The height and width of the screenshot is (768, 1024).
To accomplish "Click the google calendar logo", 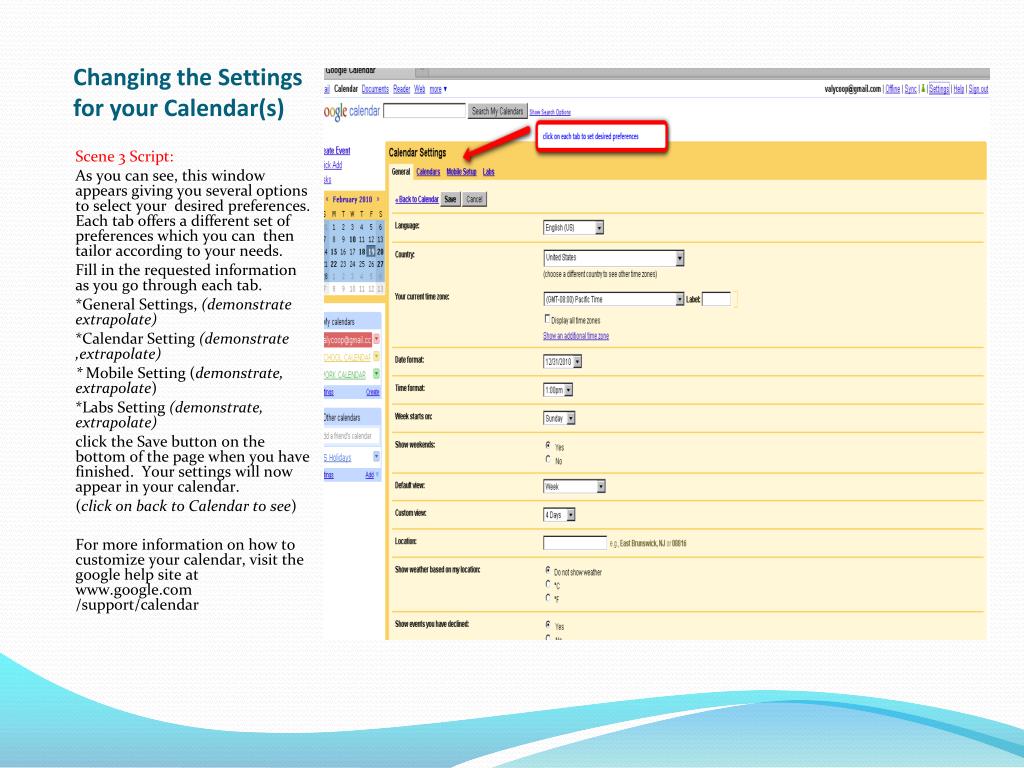I will click(351, 111).
